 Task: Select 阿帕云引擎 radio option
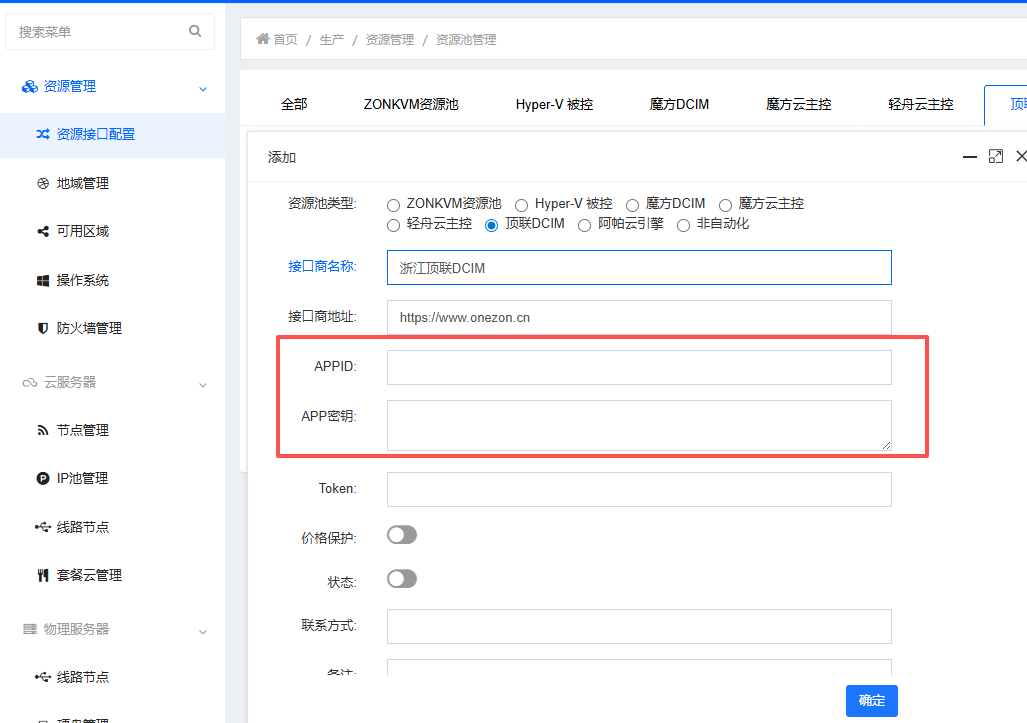tap(584, 225)
